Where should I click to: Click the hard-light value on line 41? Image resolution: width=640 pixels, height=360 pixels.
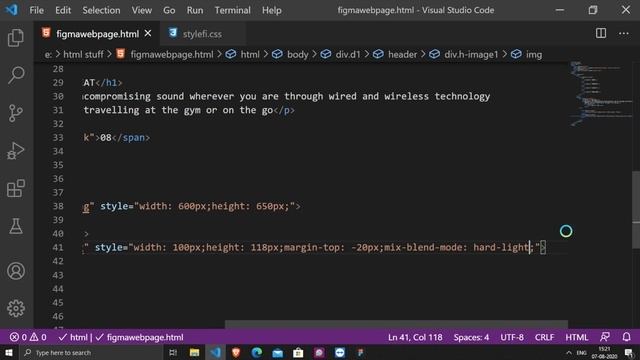pyautogui.click(x=501, y=247)
